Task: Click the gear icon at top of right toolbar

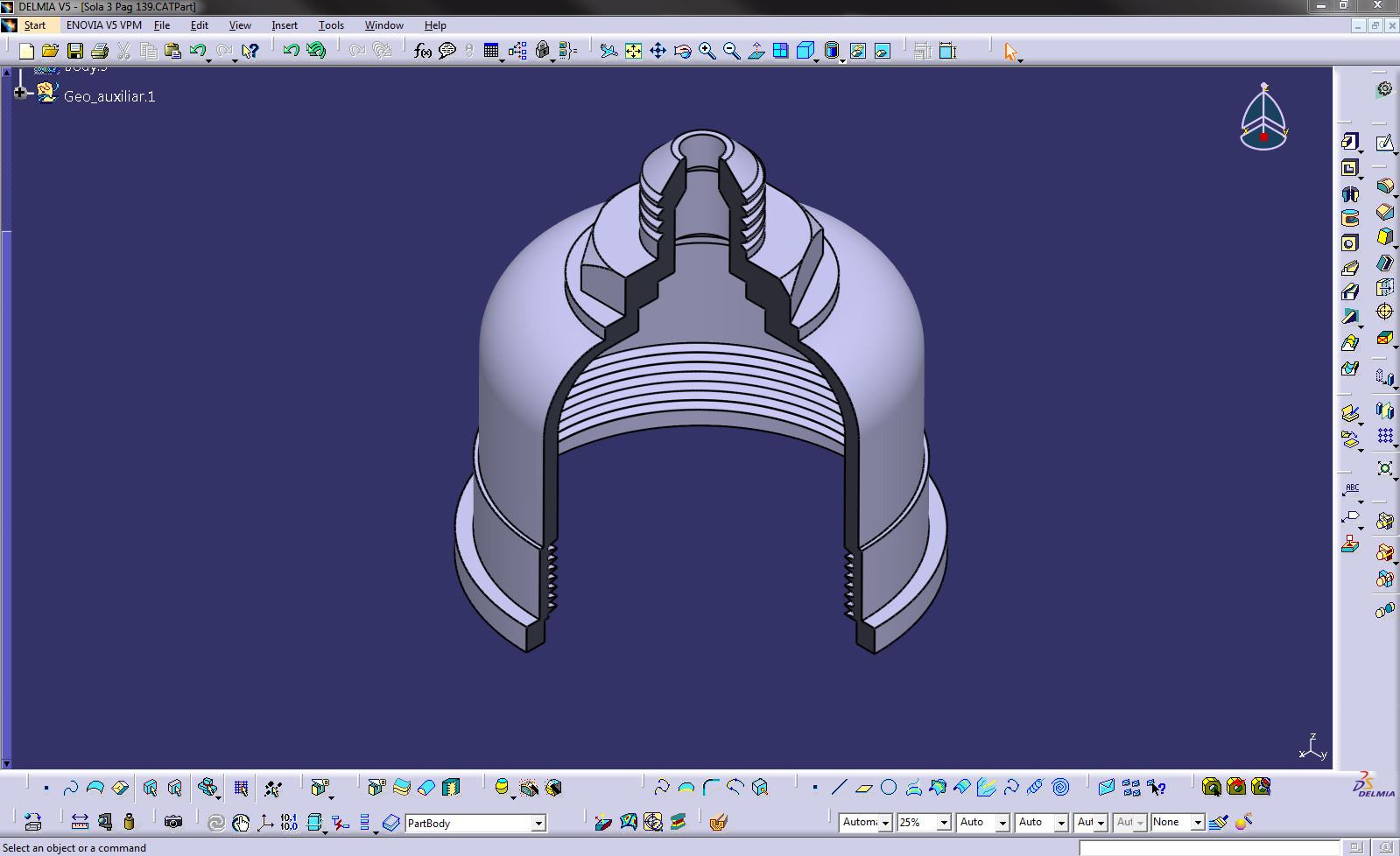Action: click(x=1384, y=88)
